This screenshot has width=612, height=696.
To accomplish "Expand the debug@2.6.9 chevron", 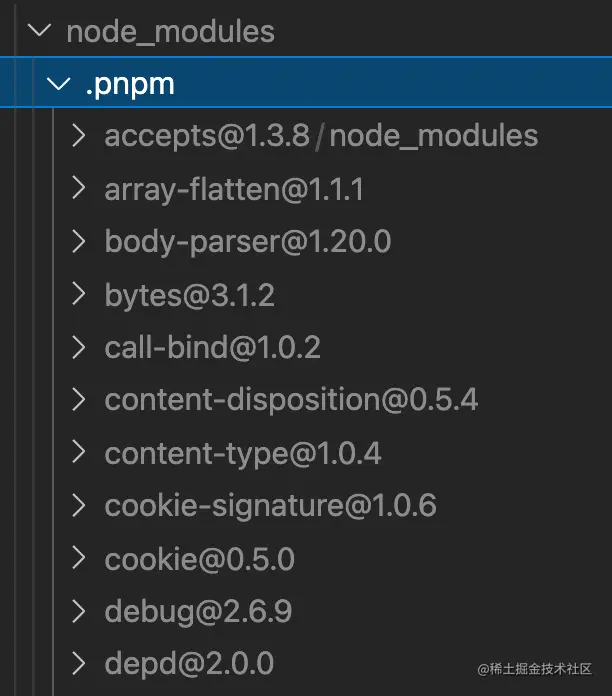I will click(79, 611).
